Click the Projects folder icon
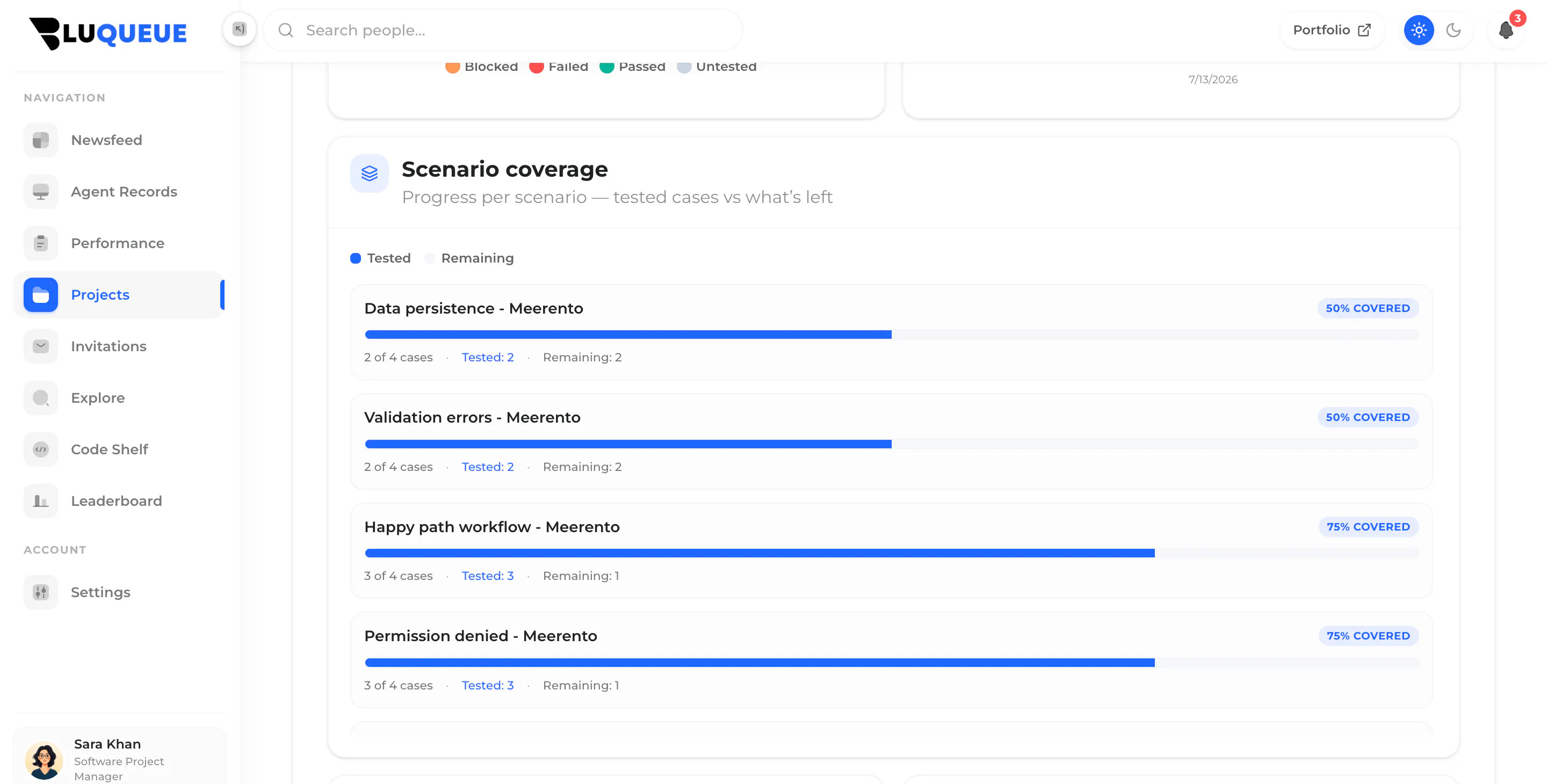The height and width of the screenshot is (784, 1547). pos(41,295)
